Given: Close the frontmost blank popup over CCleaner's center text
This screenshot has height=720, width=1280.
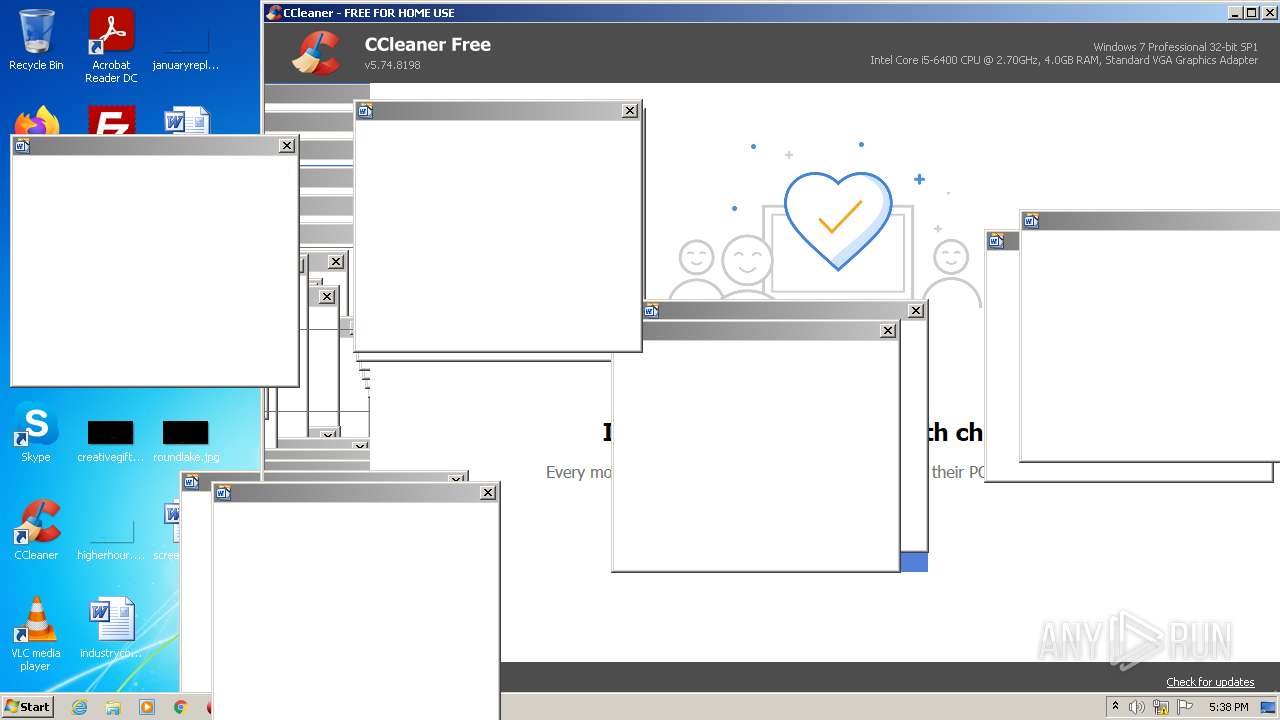Looking at the screenshot, I should click(x=888, y=331).
